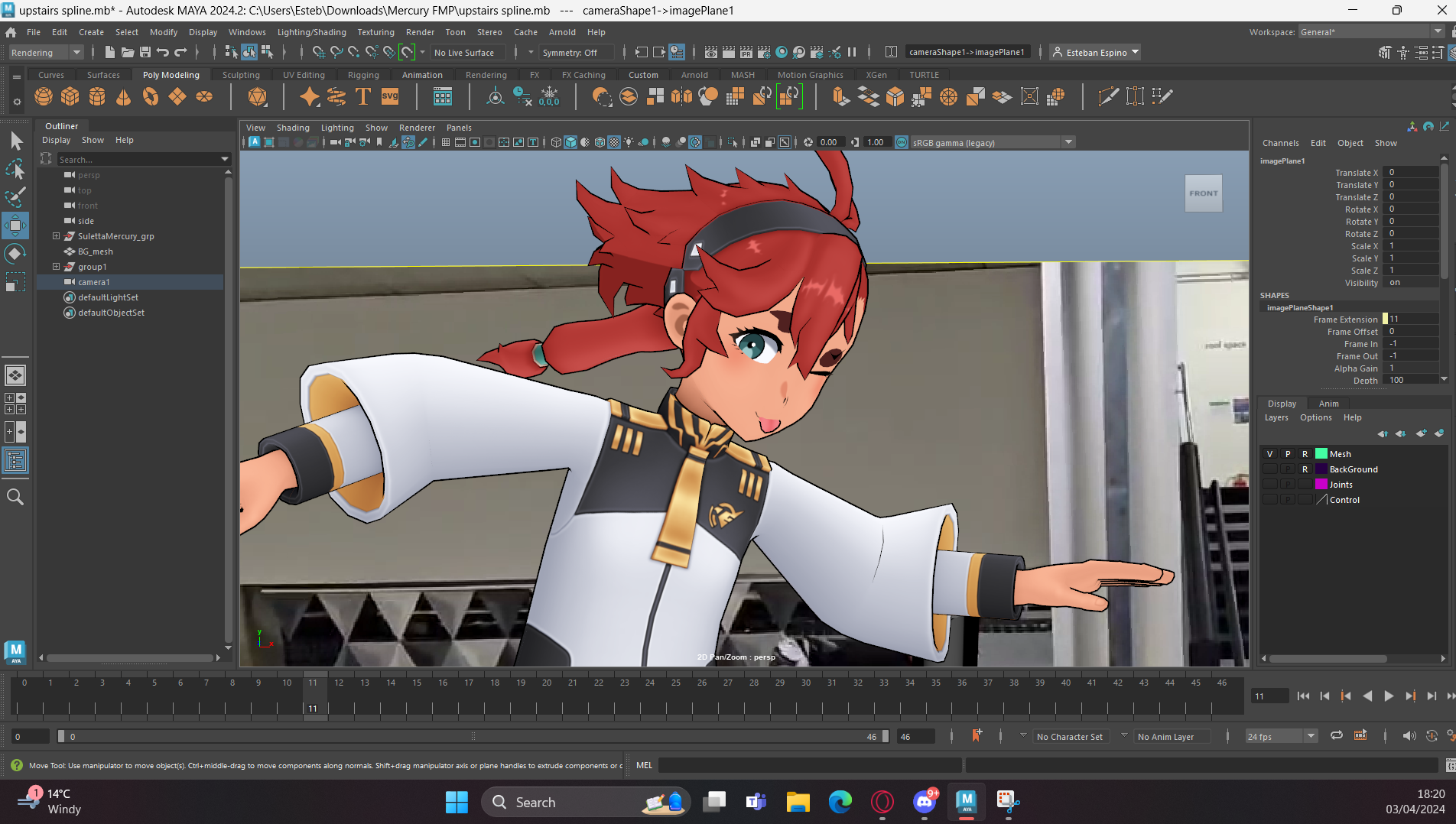Image resolution: width=1456 pixels, height=824 pixels.
Task: Click the Open scene folder icon
Action: [128, 52]
